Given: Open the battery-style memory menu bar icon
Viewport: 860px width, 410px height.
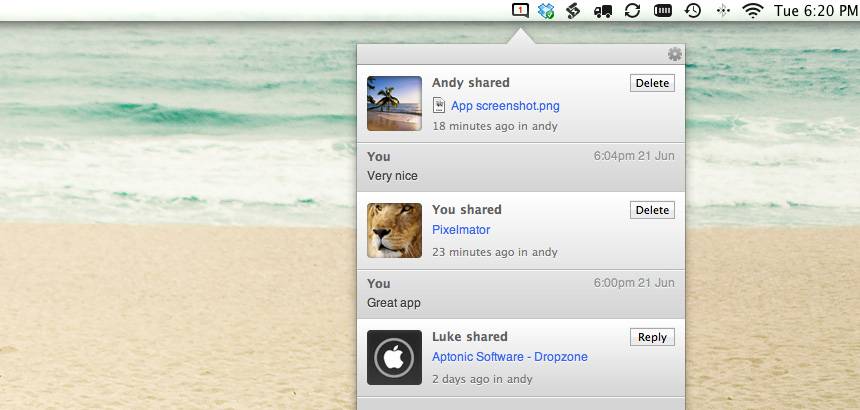Looking at the screenshot, I should (663, 11).
